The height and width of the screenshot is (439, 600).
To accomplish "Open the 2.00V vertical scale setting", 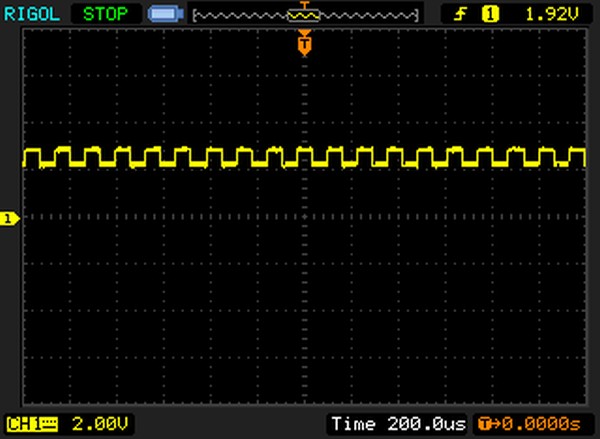I will [101, 424].
